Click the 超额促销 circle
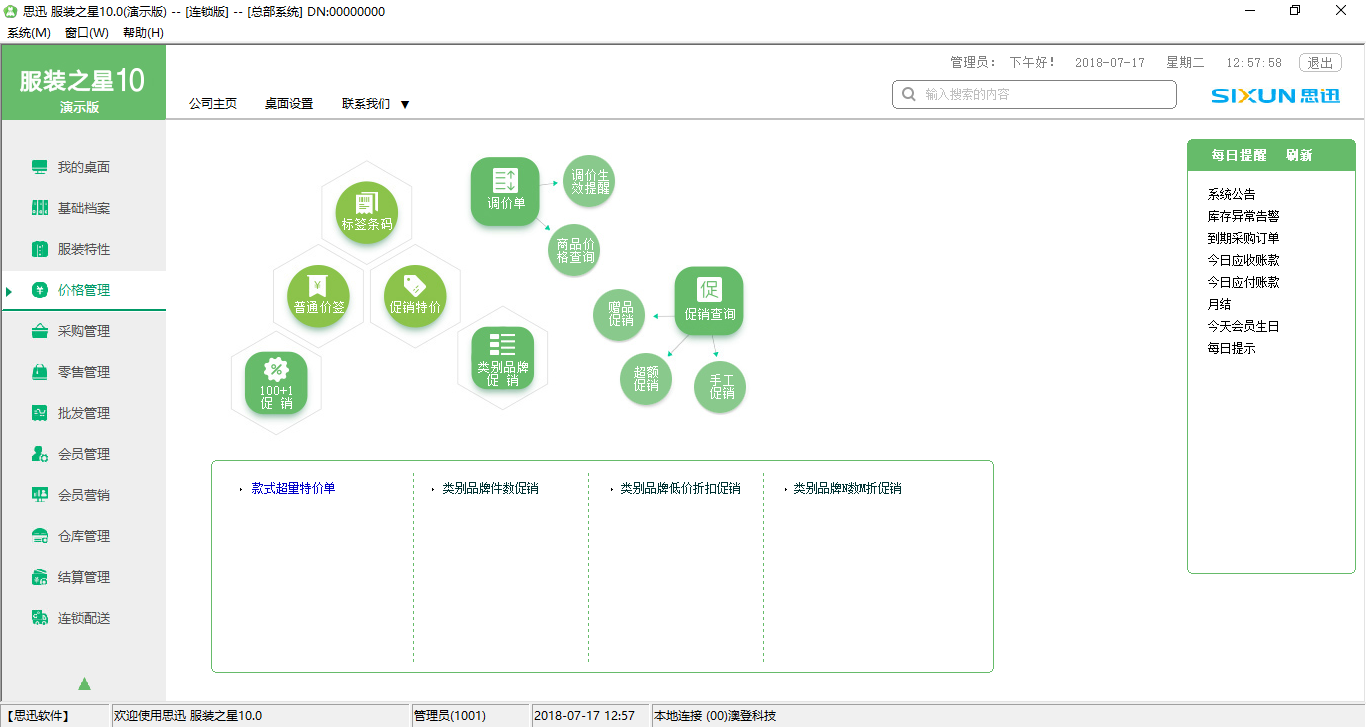 [x=646, y=379]
